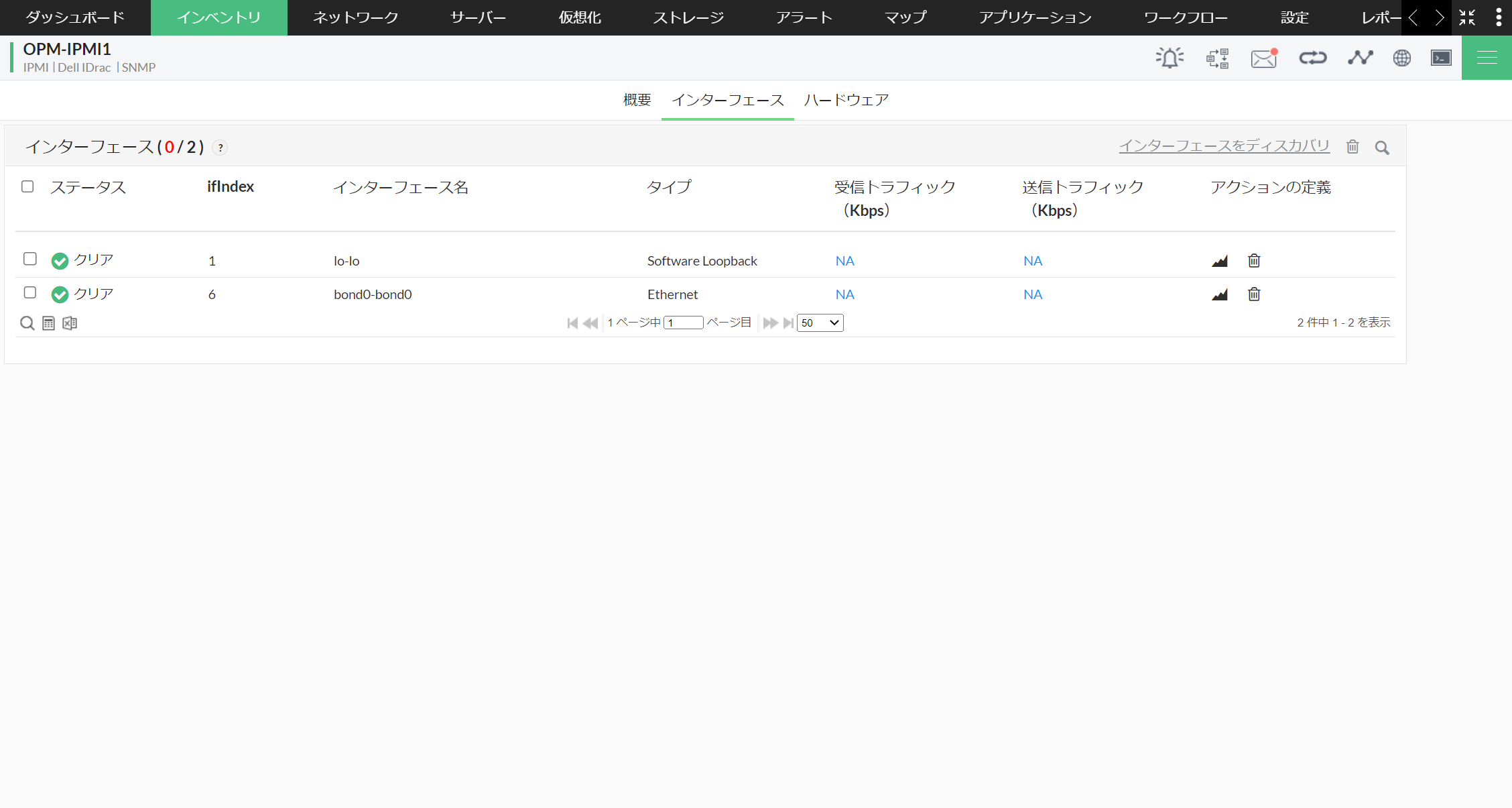The width and height of the screenshot is (1512, 808).
Task: Click the chain link icon in header
Action: [1312, 58]
